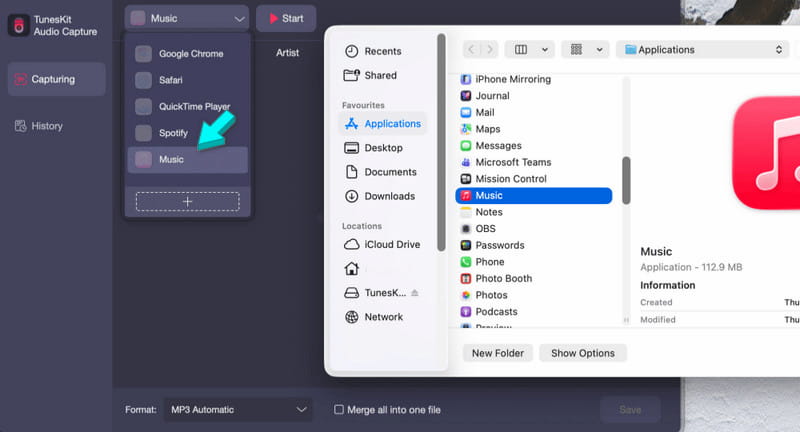Image resolution: width=800 pixels, height=432 pixels.
Task: Select the Journal app
Action: pos(533,96)
